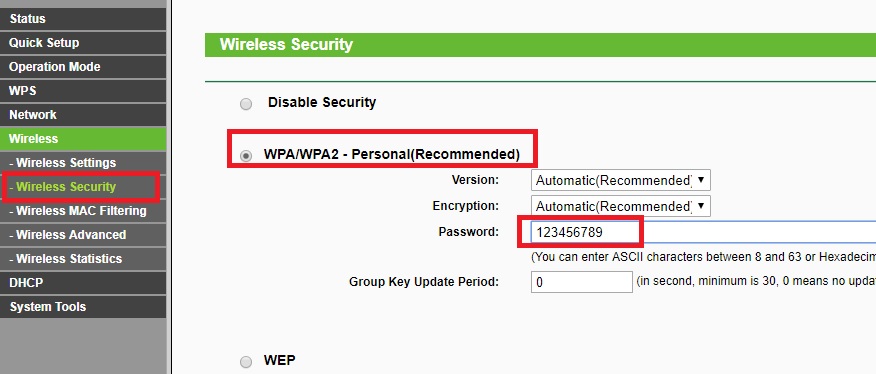Select WPA/WPA2 - Personal radio button

click(246, 156)
